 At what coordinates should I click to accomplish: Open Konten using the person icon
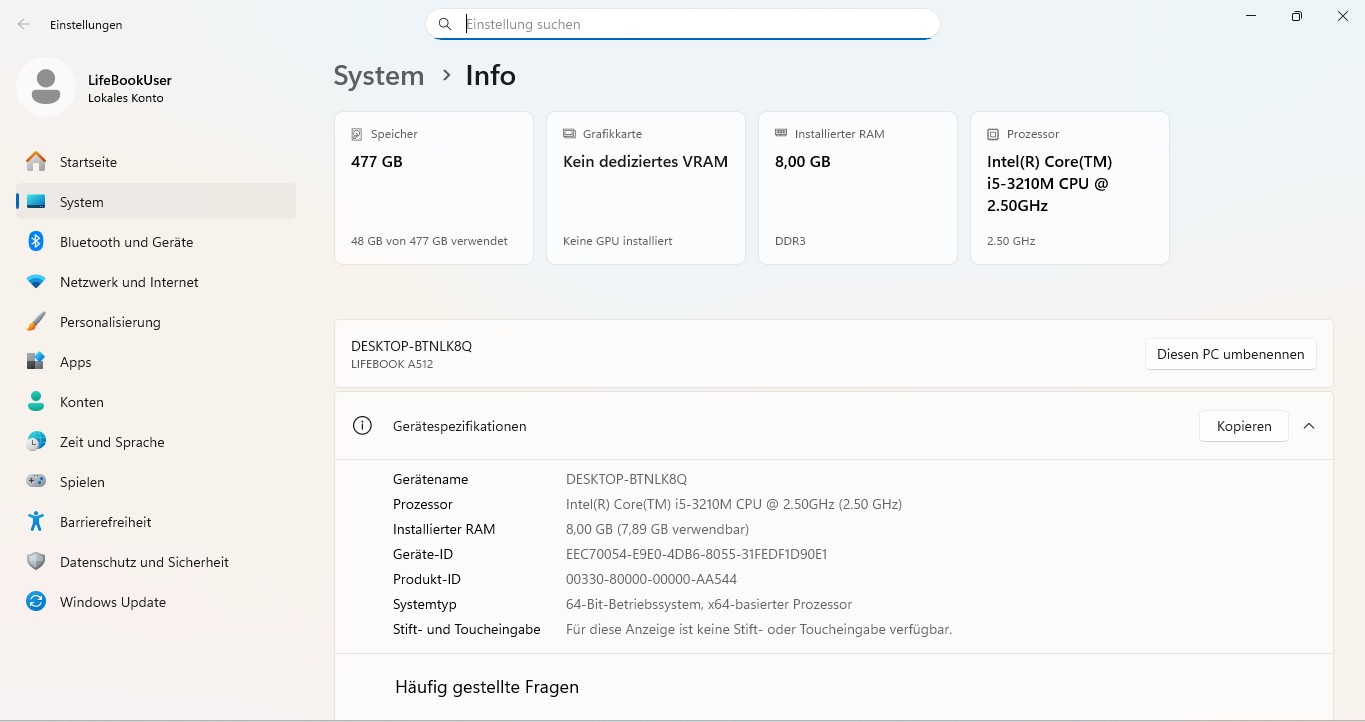pyautogui.click(x=36, y=402)
